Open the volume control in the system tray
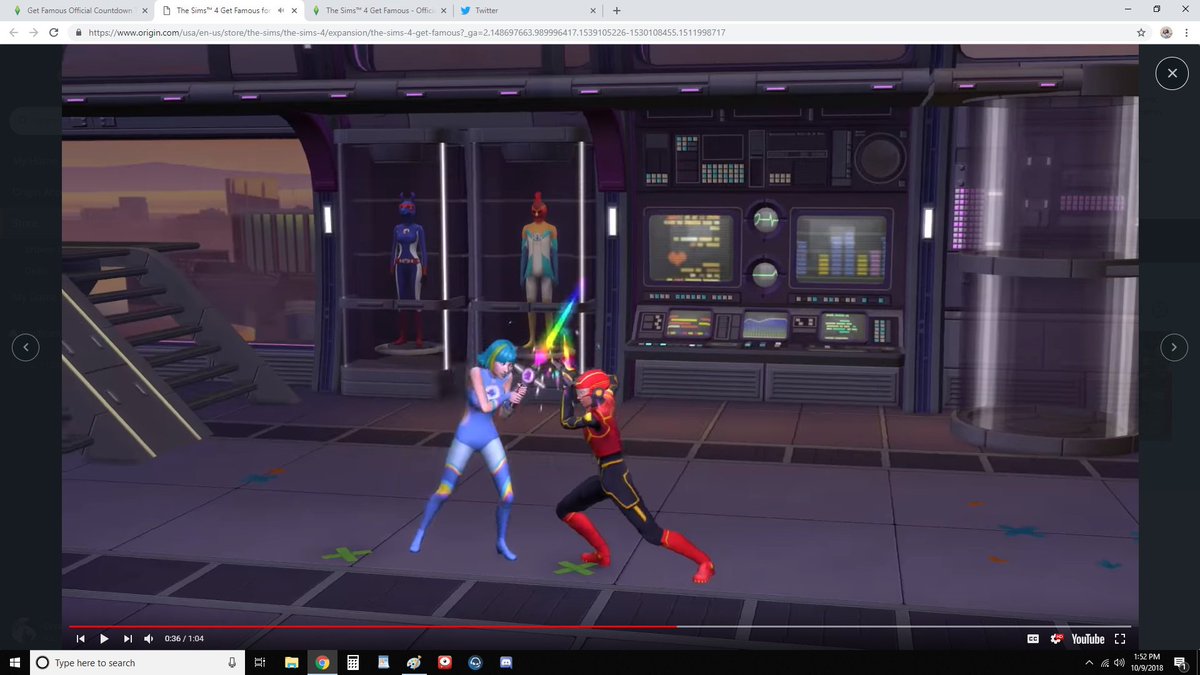1200x675 pixels. (1119, 662)
